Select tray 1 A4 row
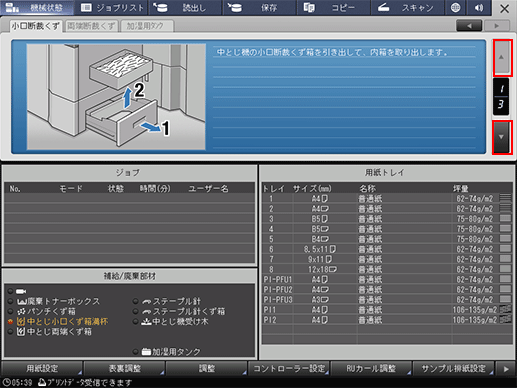 coord(387,199)
